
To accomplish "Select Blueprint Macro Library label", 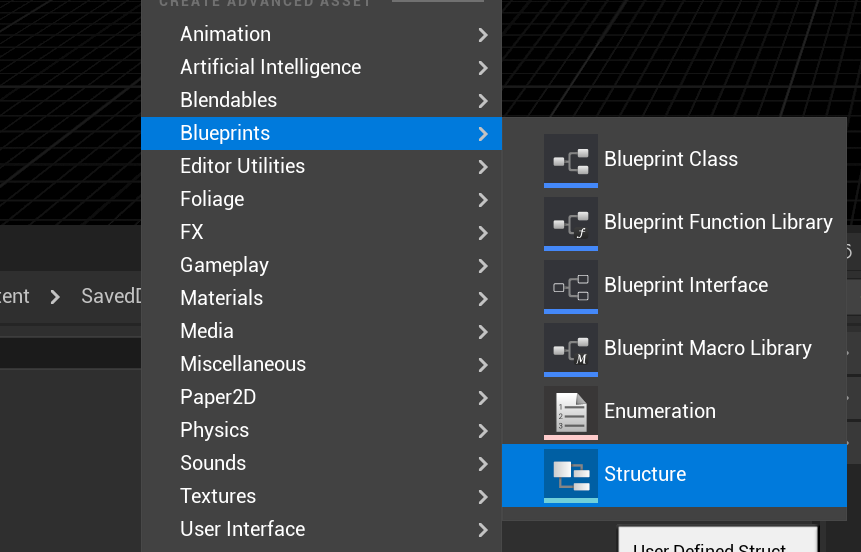I will [708, 348].
